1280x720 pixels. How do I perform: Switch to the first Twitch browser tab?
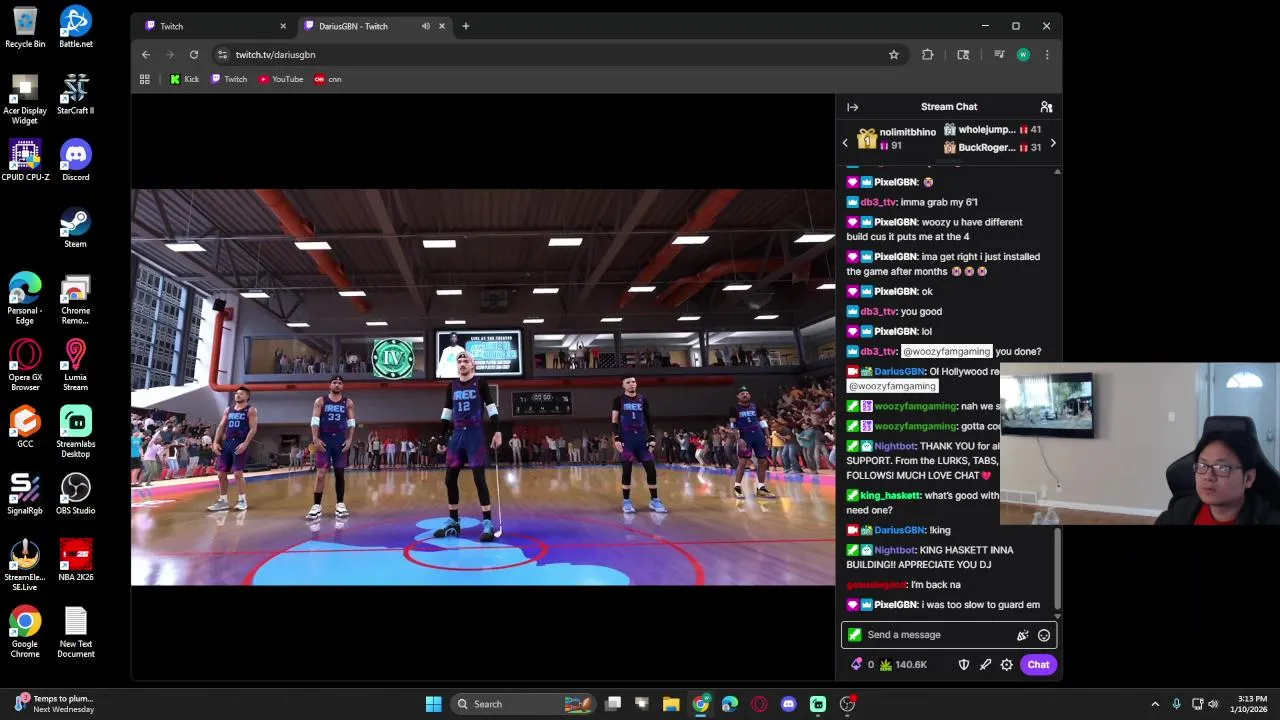(214, 26)
